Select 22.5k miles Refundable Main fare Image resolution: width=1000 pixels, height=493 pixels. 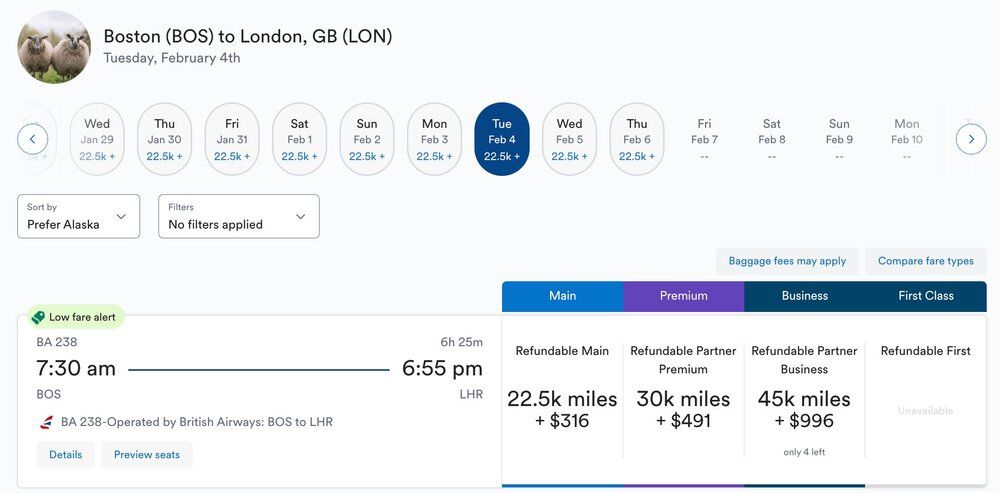point(562,400)
